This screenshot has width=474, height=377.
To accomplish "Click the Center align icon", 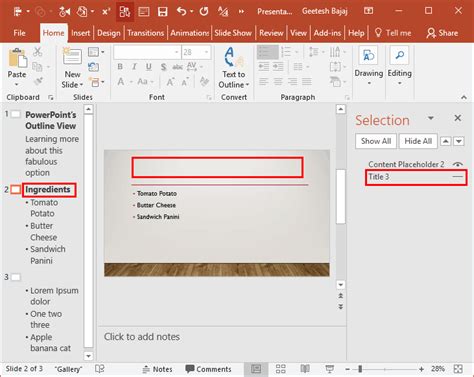I will 278,81.
